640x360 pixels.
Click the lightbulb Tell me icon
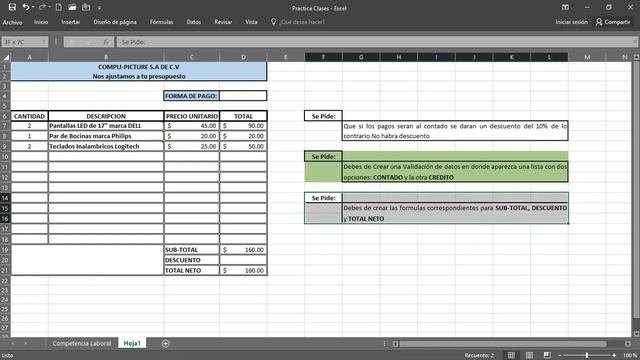pos(273,22)
